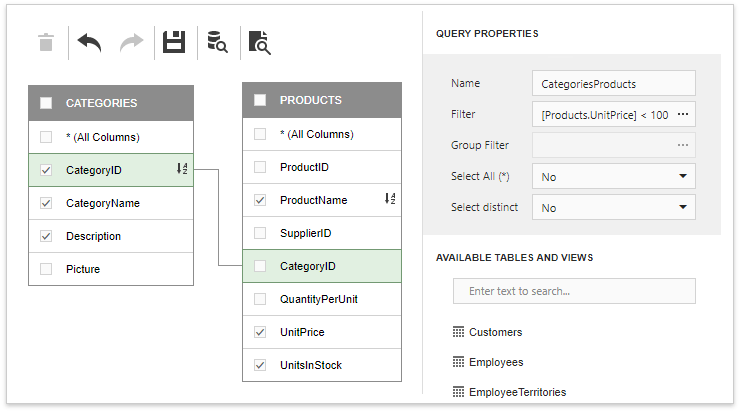Open Group Filter editor ellipsis button

coord(683,145)
